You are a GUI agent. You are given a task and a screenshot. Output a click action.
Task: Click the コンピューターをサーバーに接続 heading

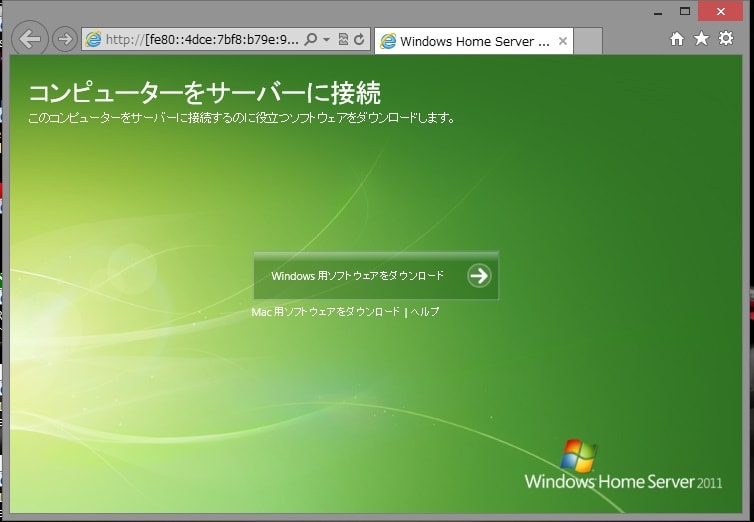tap(205, 93)
